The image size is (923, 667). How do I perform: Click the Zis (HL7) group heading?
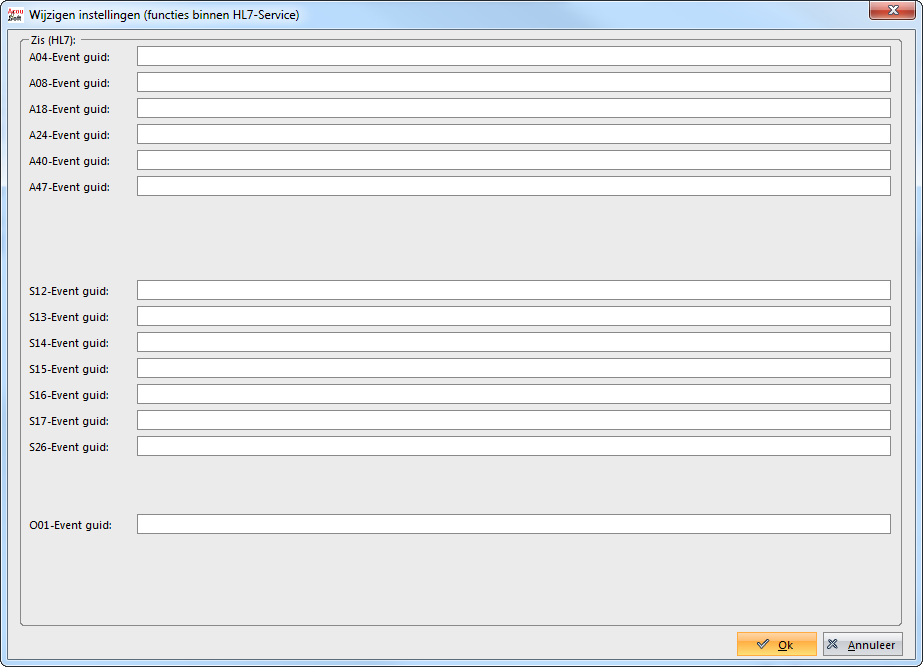click(x=53, y=40)
